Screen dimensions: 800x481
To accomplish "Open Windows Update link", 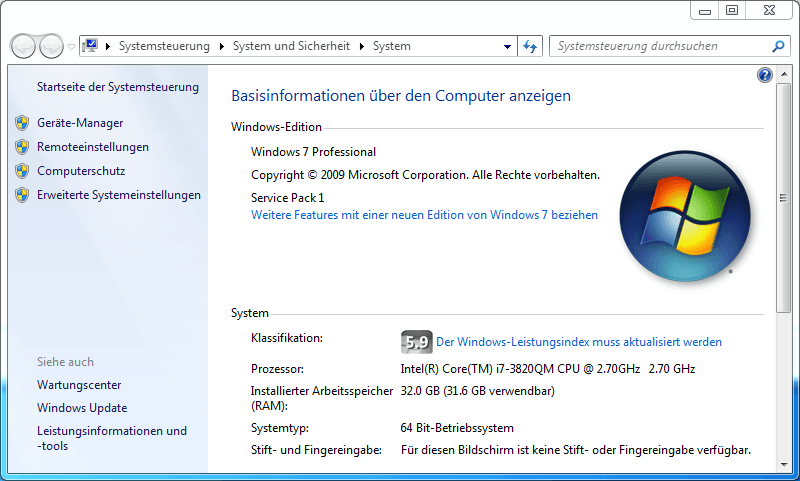I will [82, 408].
